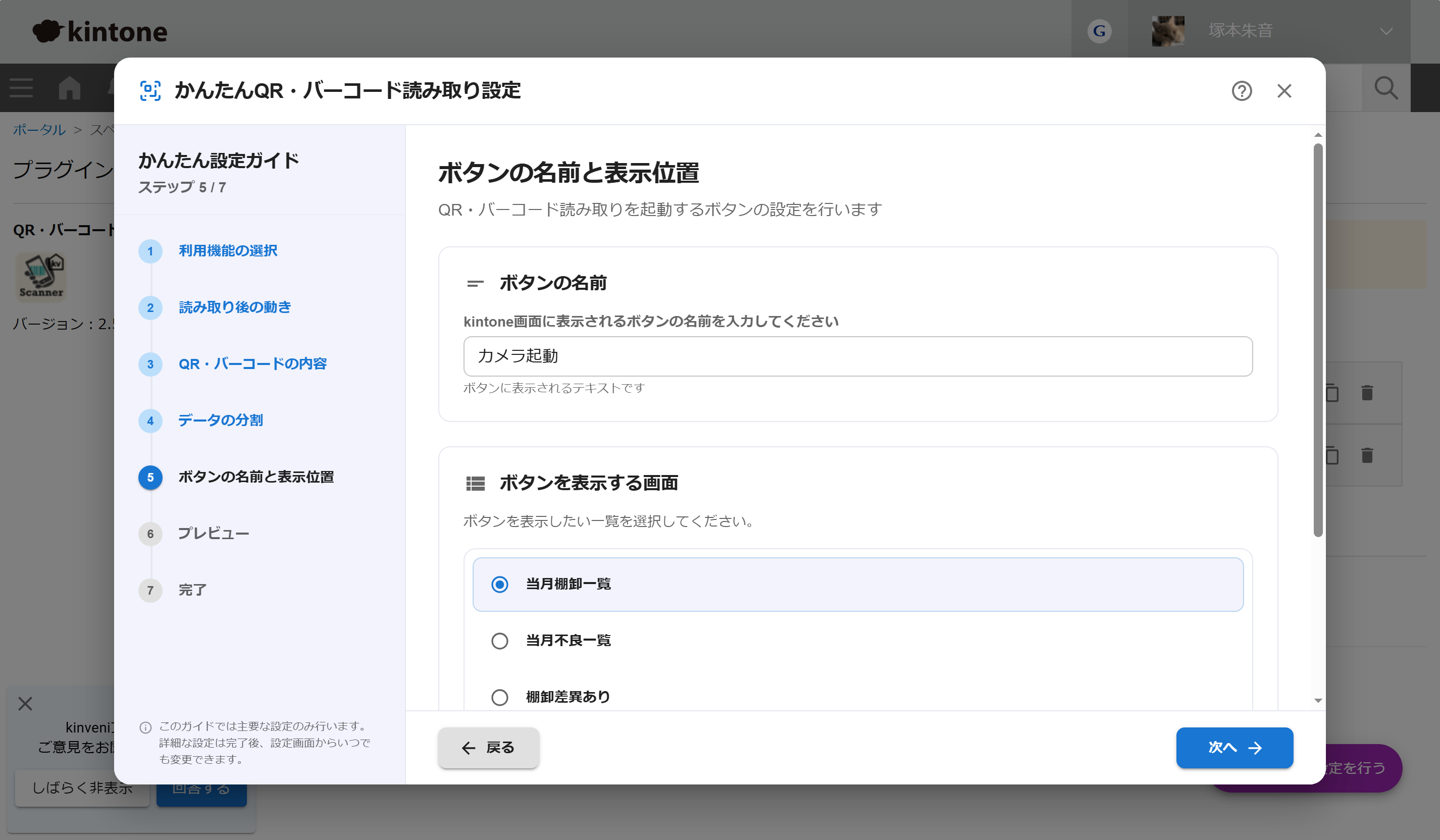
Task: Jump to step 6 プレビュー
Action: click(213, 533)
